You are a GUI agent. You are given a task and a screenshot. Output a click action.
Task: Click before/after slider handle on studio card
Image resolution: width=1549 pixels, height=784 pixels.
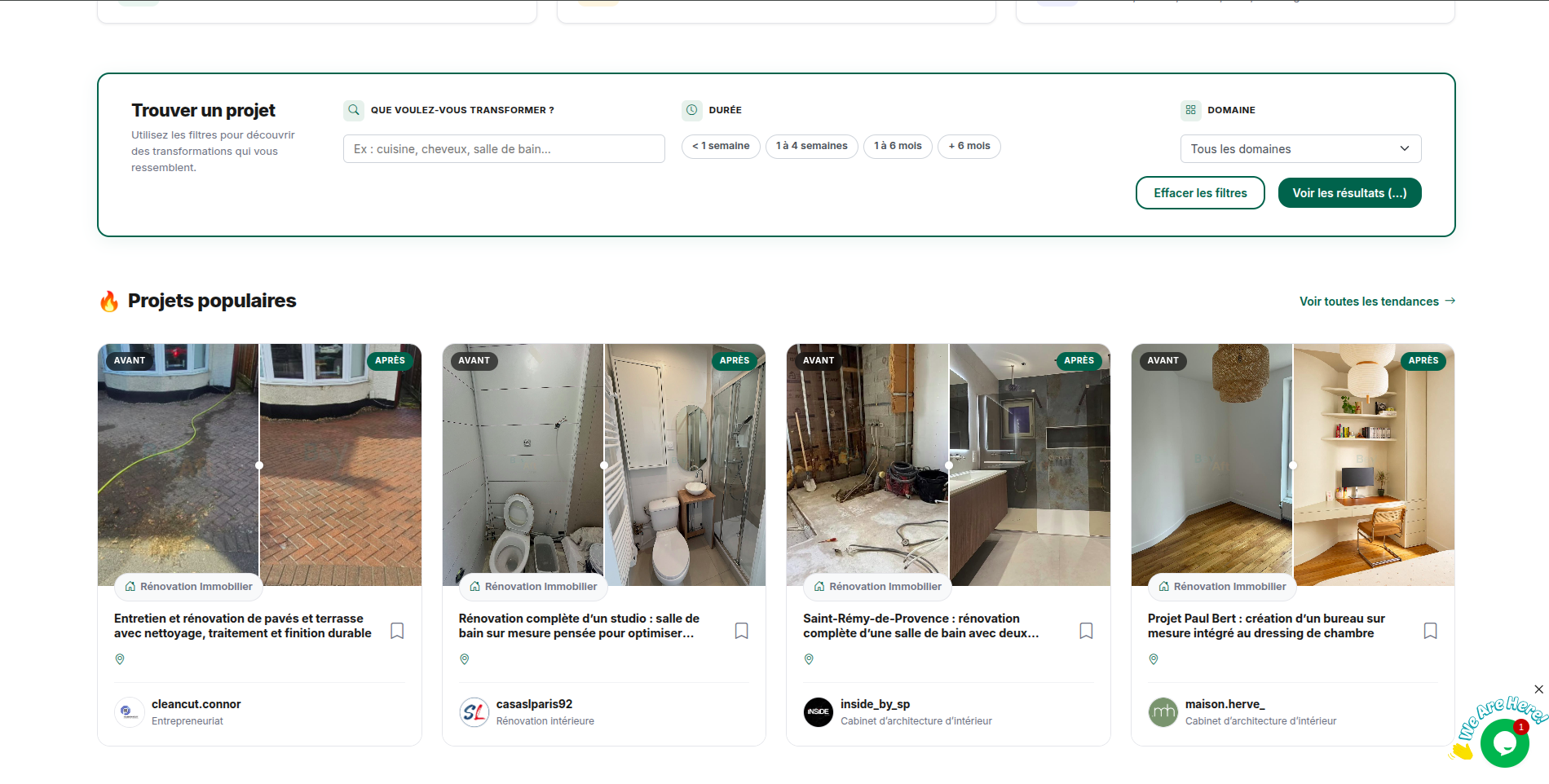pos(604,465)
